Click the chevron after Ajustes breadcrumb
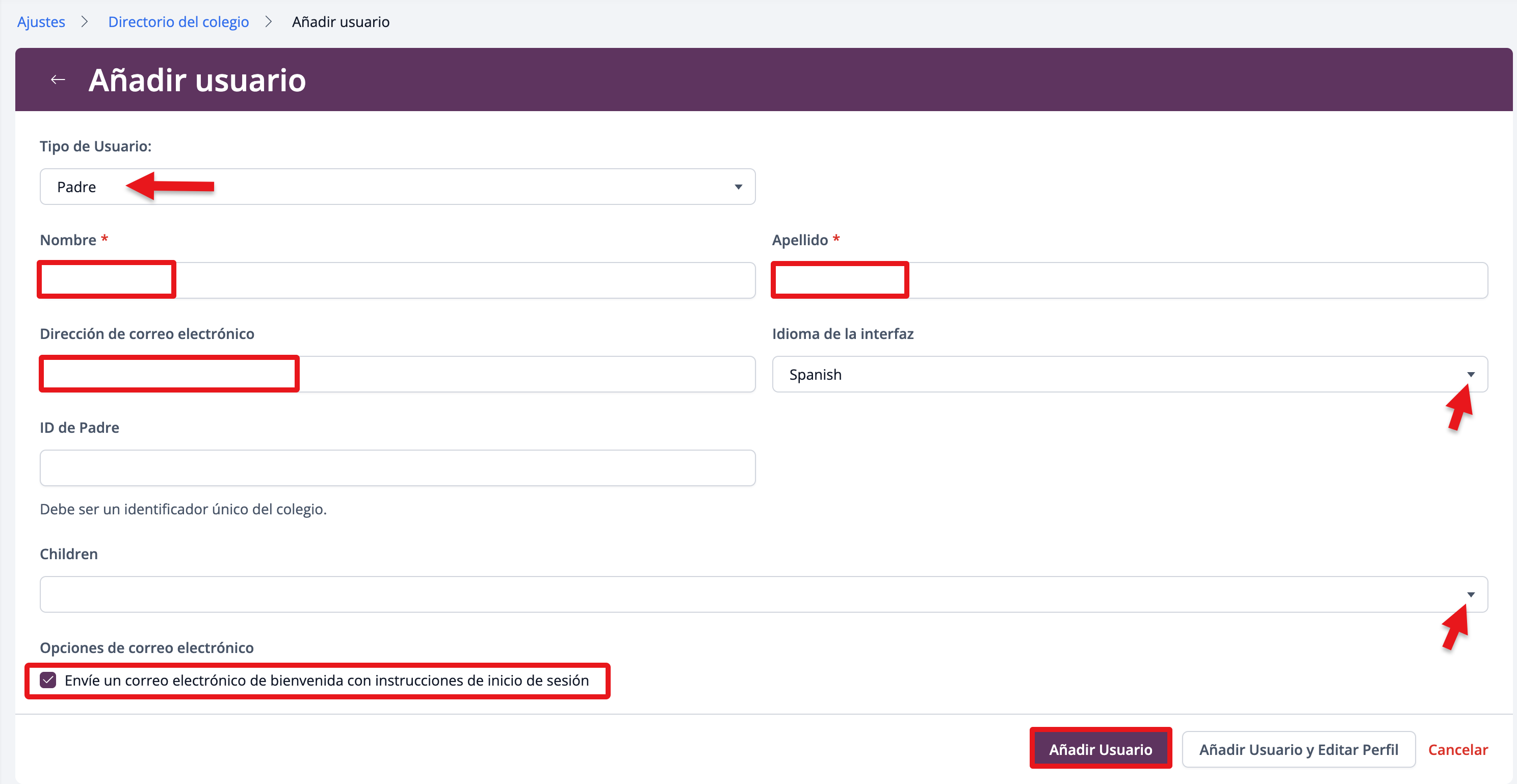This screenshot has height=784, width=1517. click(85, 22)
